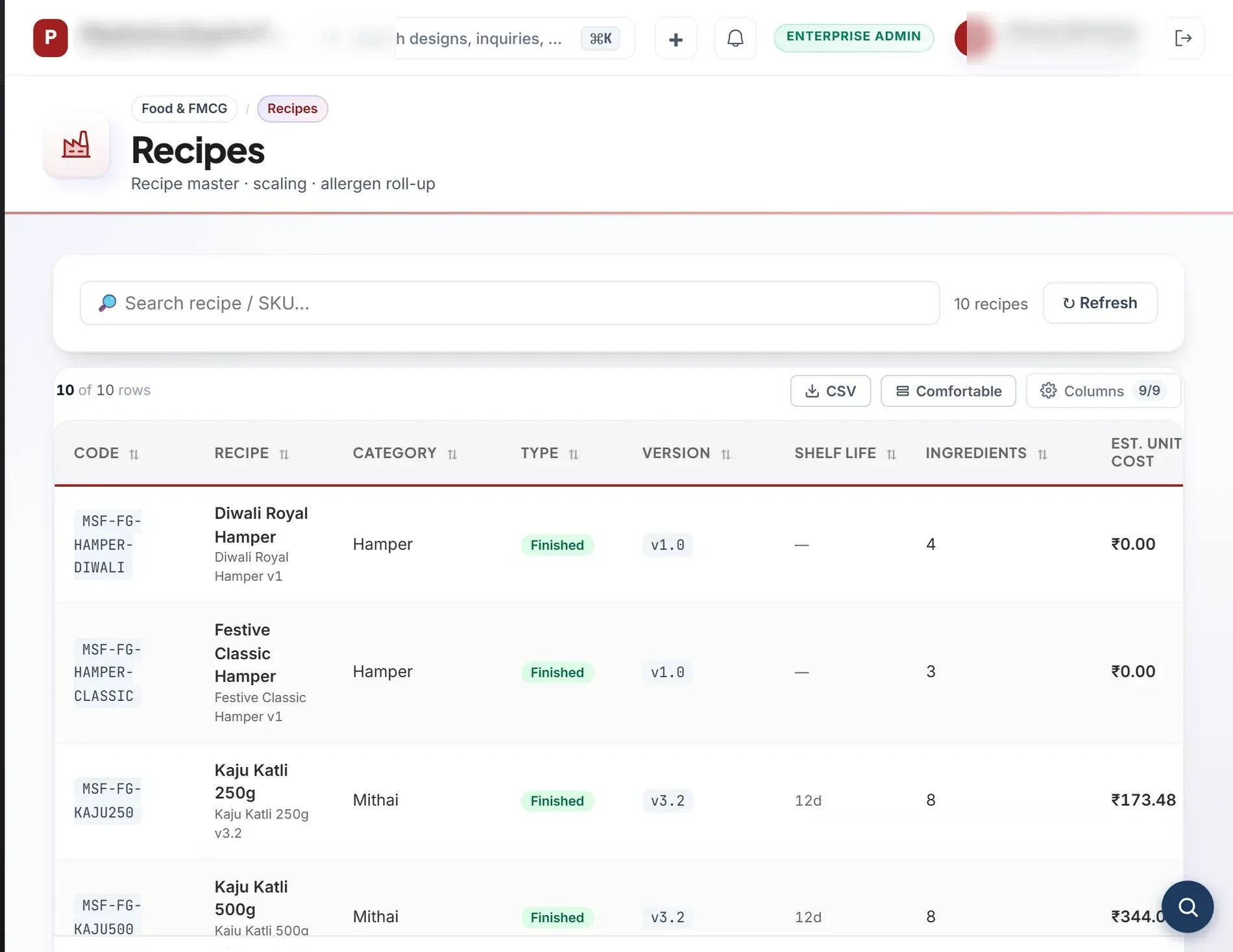Refresh the recipes list
This screenshot has width=1233, height=952.
coord(1100,303)
